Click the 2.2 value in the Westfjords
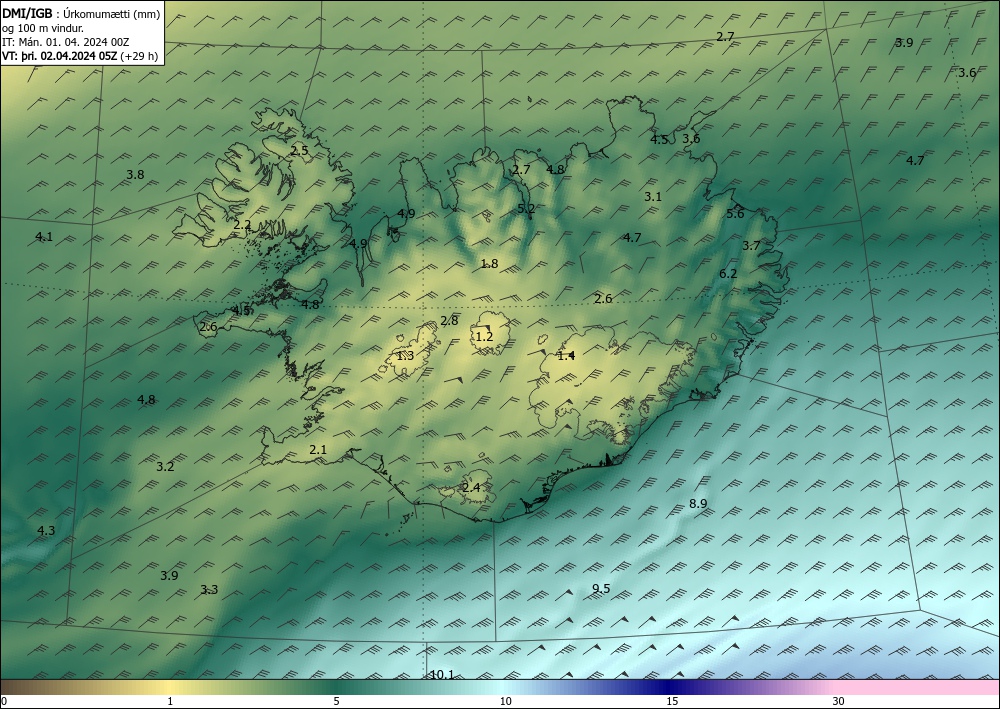The image size is (1000, 709). pos(242,224)
